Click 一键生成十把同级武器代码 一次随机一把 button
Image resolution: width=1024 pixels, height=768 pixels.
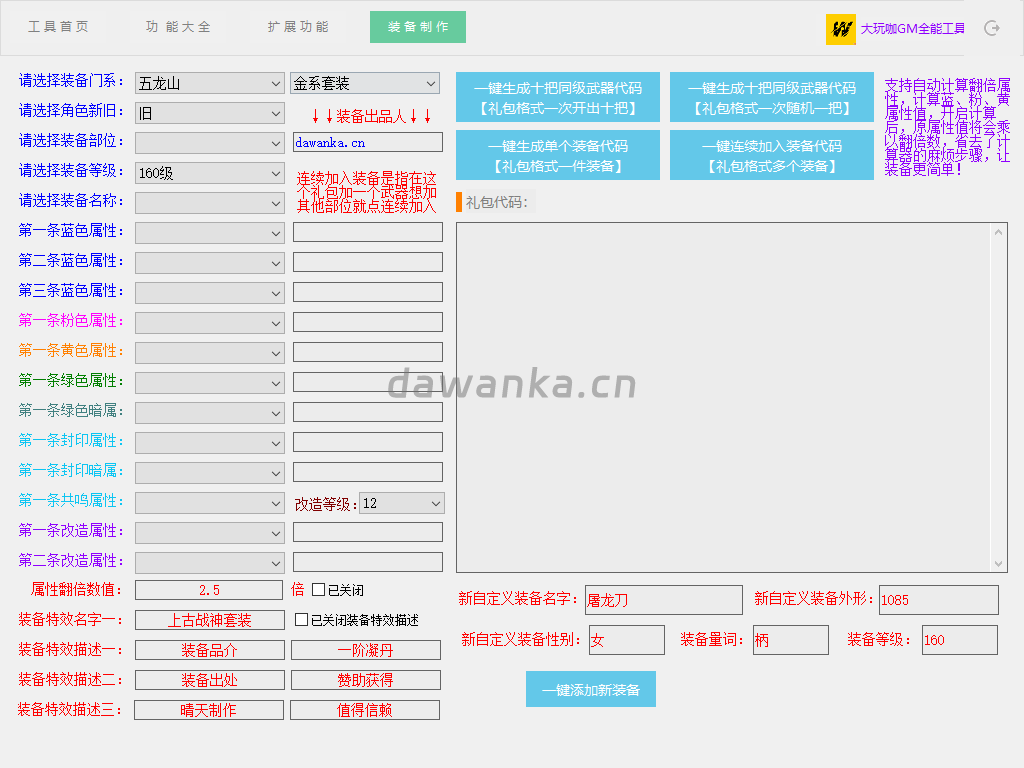pos(772,97)
